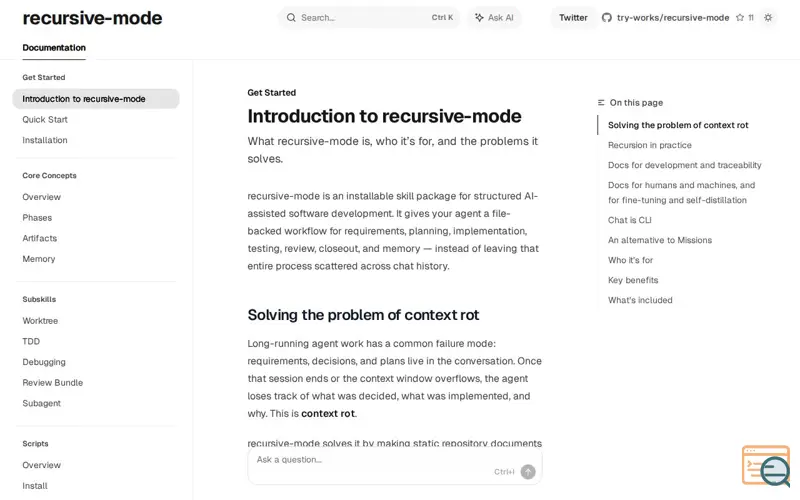Click the recursive-mode site logo
Viewport: 800px width, 500px height.
pos(92,18)
